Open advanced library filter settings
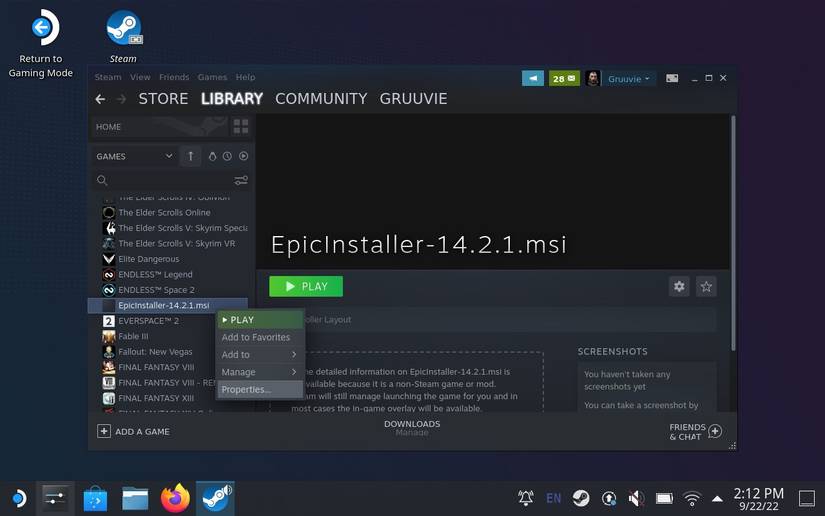The height and width of the screenshot is (516, 825). pyautogui.click(x=241, y=180)
